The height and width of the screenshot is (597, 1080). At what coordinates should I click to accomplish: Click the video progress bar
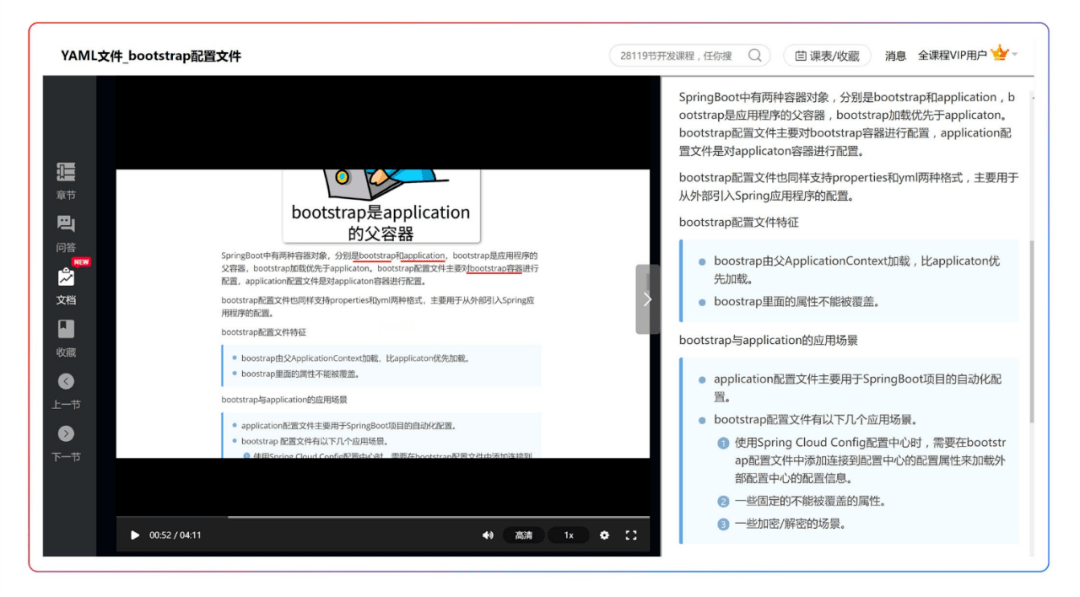pos(382,516)
